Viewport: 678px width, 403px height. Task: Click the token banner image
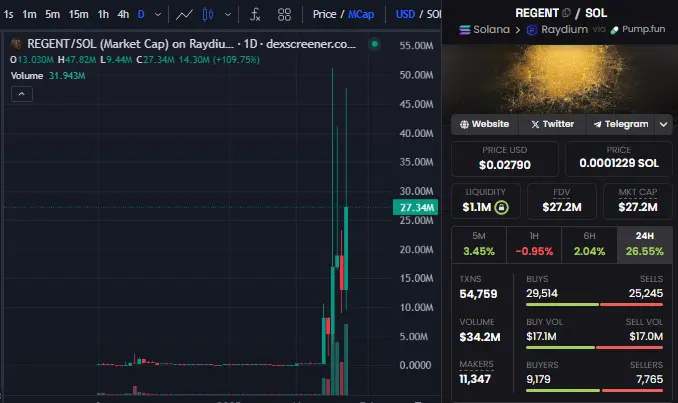click(560, 79)
